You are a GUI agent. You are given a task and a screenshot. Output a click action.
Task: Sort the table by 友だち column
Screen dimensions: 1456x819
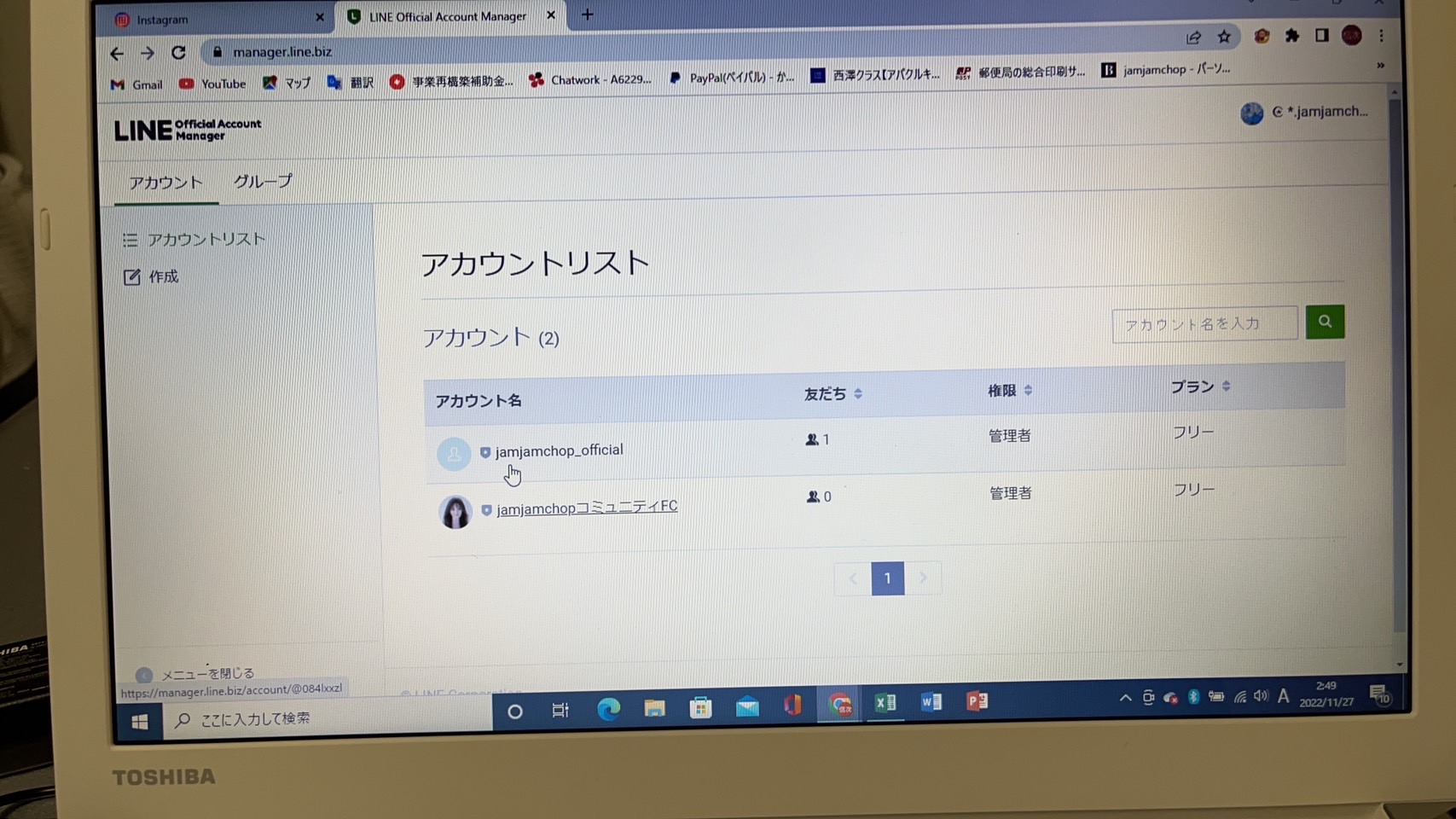(832, 393)
